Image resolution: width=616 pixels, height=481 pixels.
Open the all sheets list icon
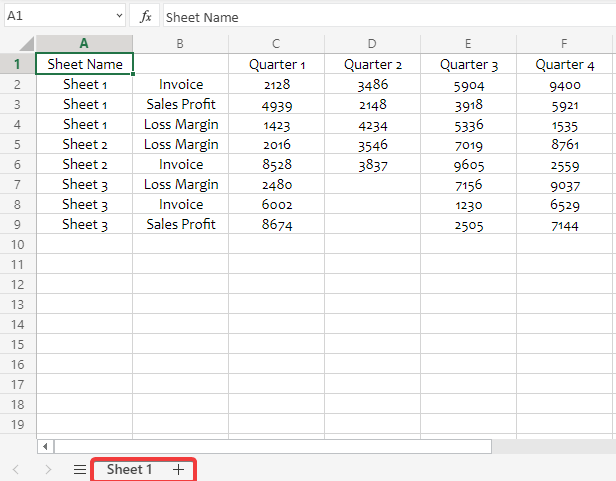pos(80,469)
